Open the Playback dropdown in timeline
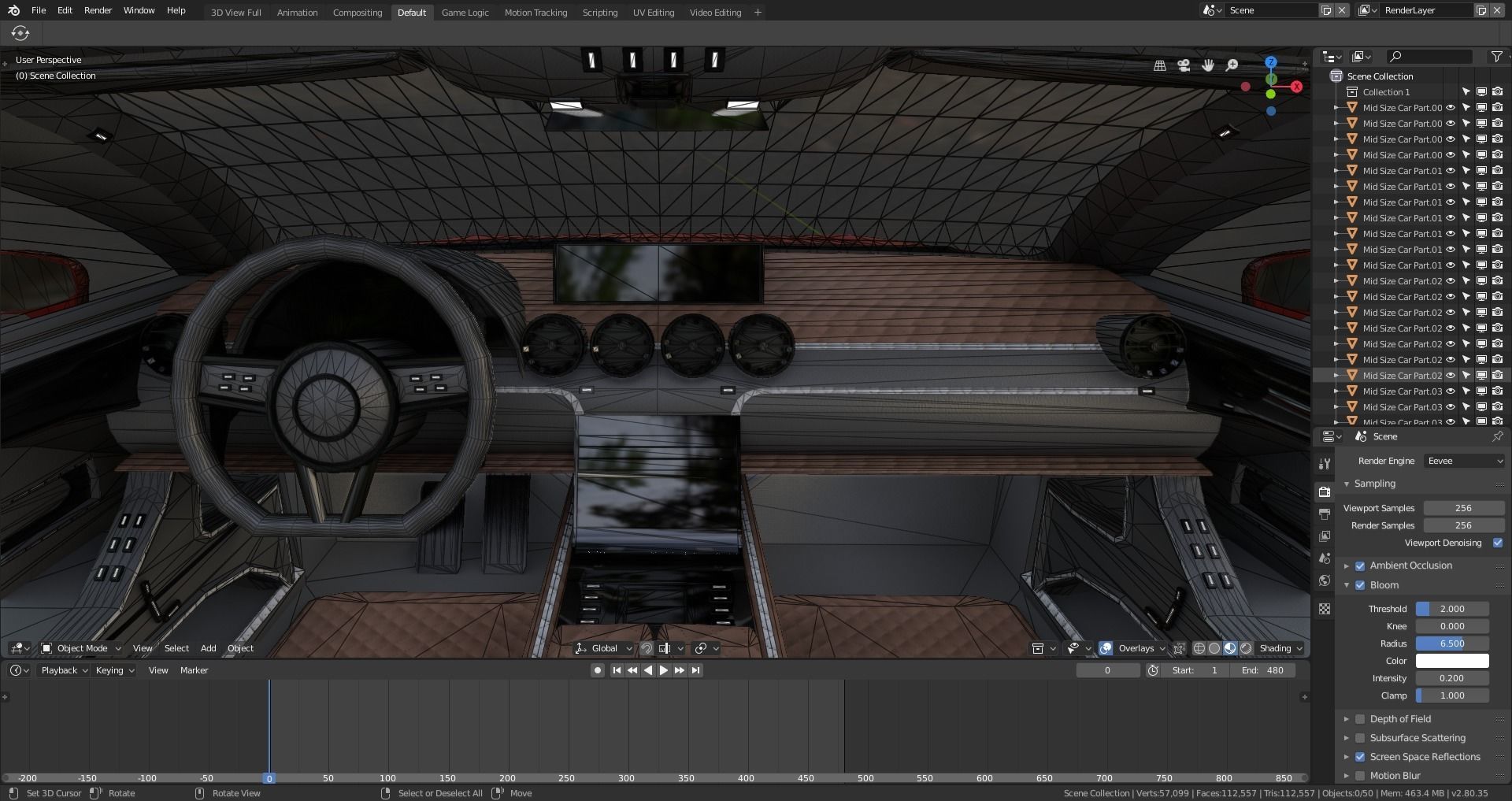This screenshot has height=801, width=1512. [x=65, y=670]
